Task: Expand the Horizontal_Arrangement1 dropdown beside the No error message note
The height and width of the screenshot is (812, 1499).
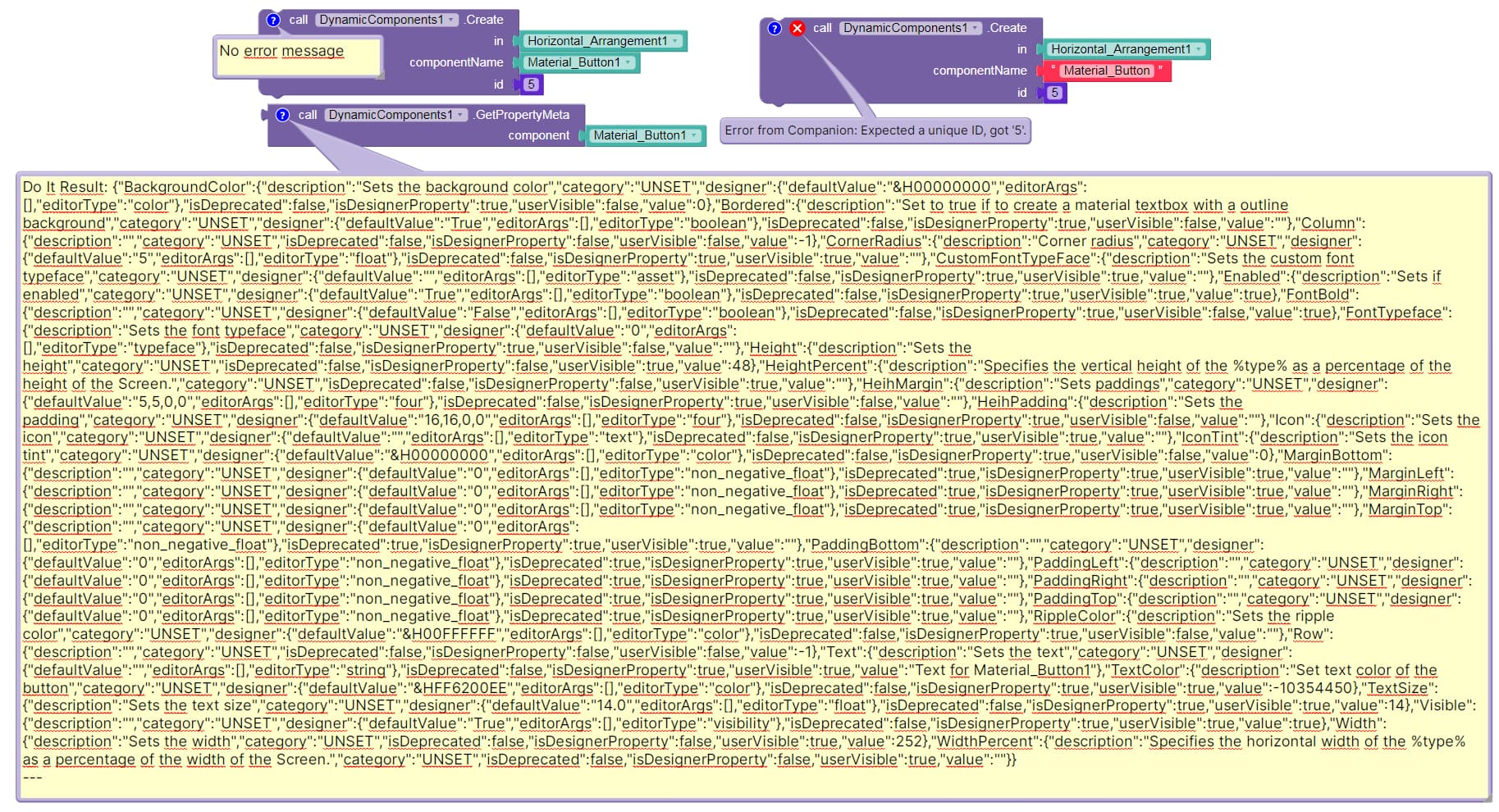Action: (602, 41)
